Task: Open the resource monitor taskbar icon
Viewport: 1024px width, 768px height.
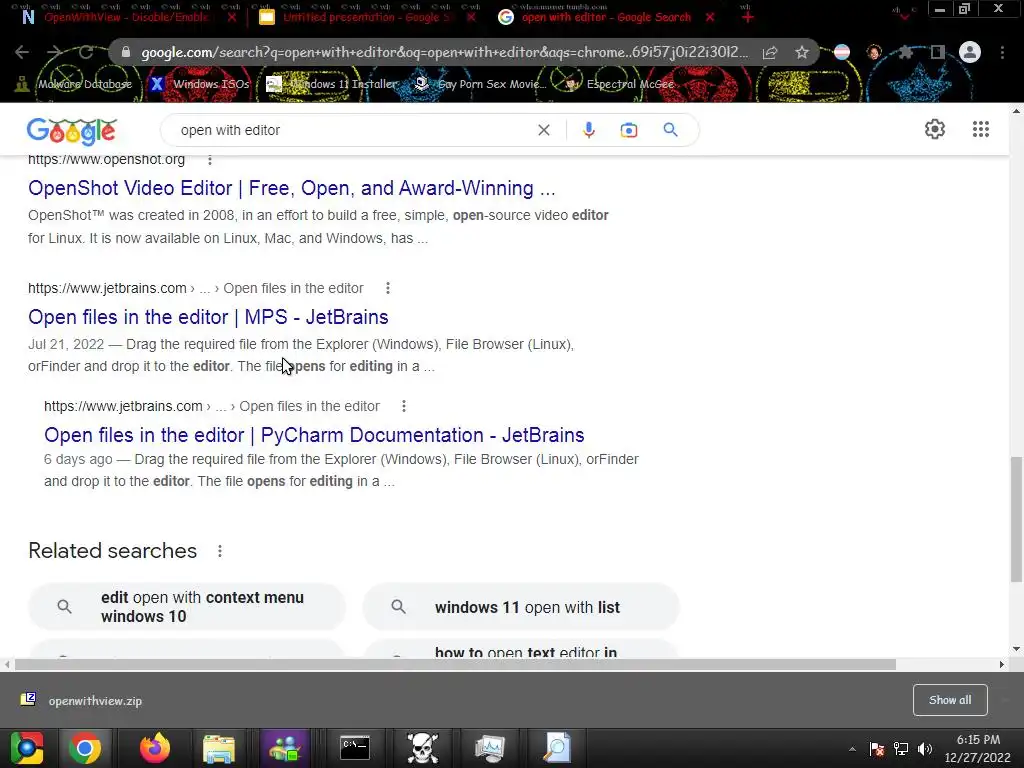Action: [490, 748]
